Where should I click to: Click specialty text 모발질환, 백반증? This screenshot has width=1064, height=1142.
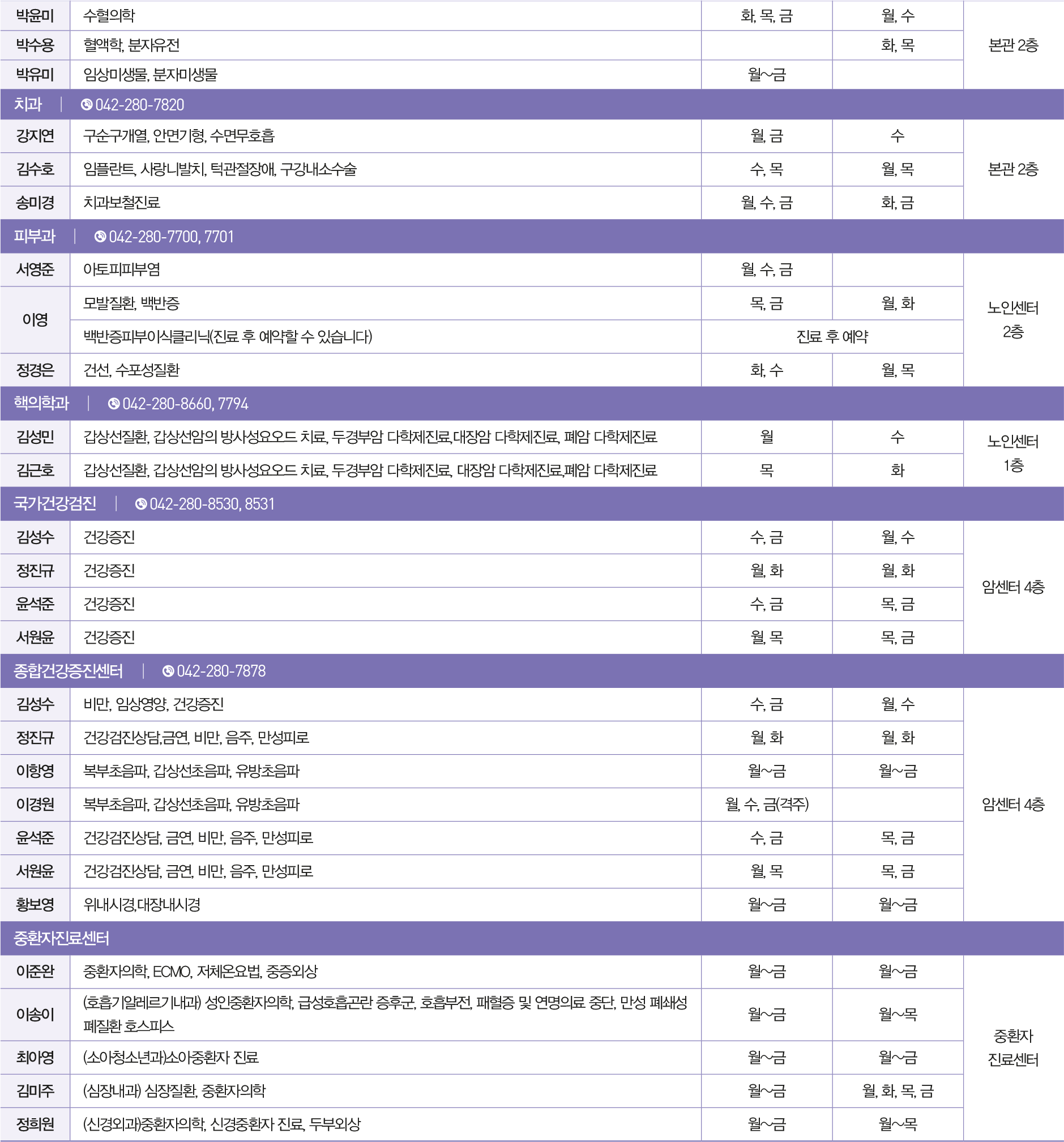click(131, 303)
